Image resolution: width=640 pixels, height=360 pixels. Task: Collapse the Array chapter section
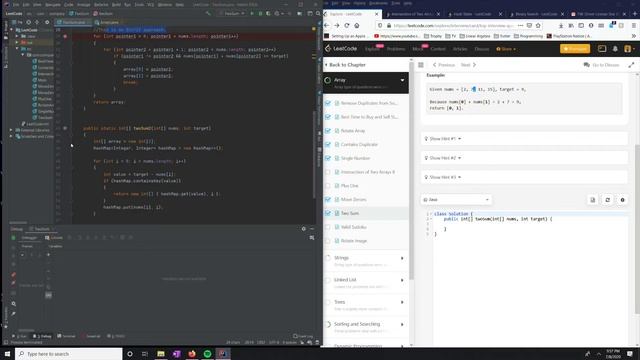402,80
